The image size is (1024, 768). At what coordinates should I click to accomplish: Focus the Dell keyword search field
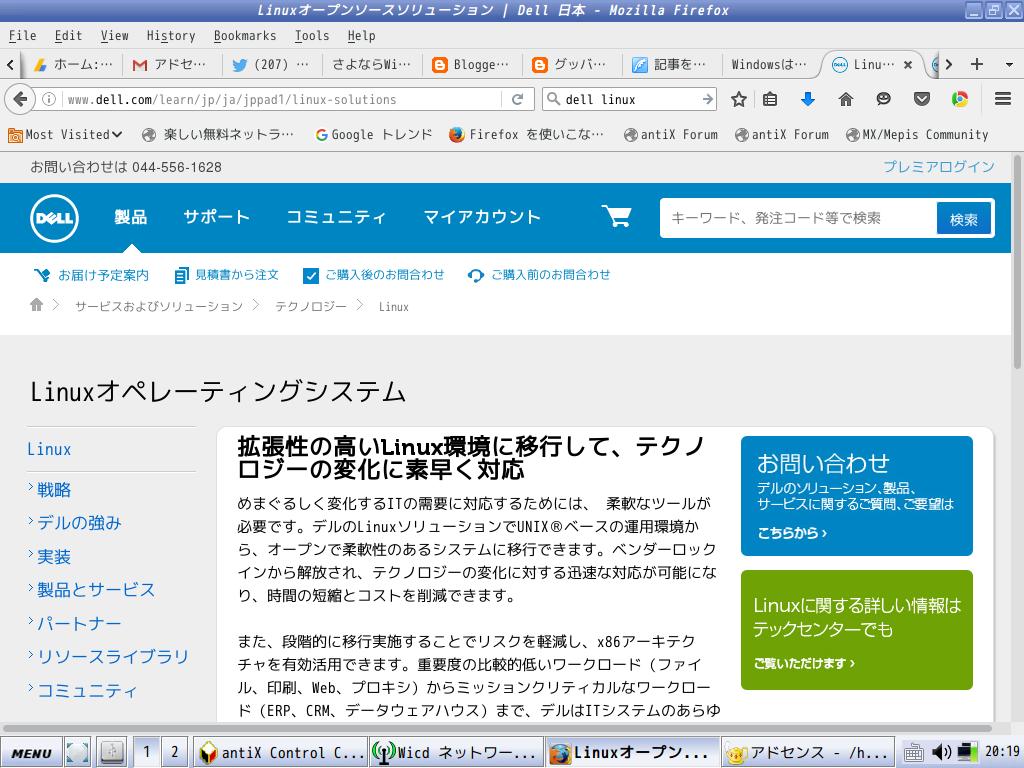point(798,218)
